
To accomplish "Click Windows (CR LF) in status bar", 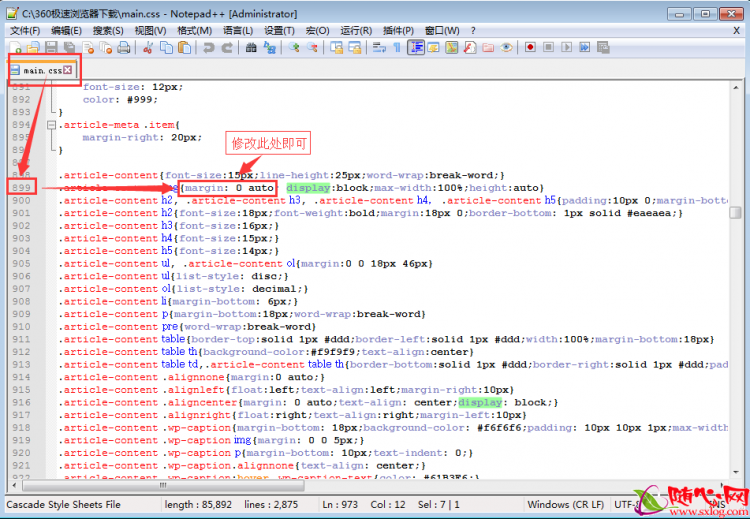I will pyautogui.click(x=565, y=504).
